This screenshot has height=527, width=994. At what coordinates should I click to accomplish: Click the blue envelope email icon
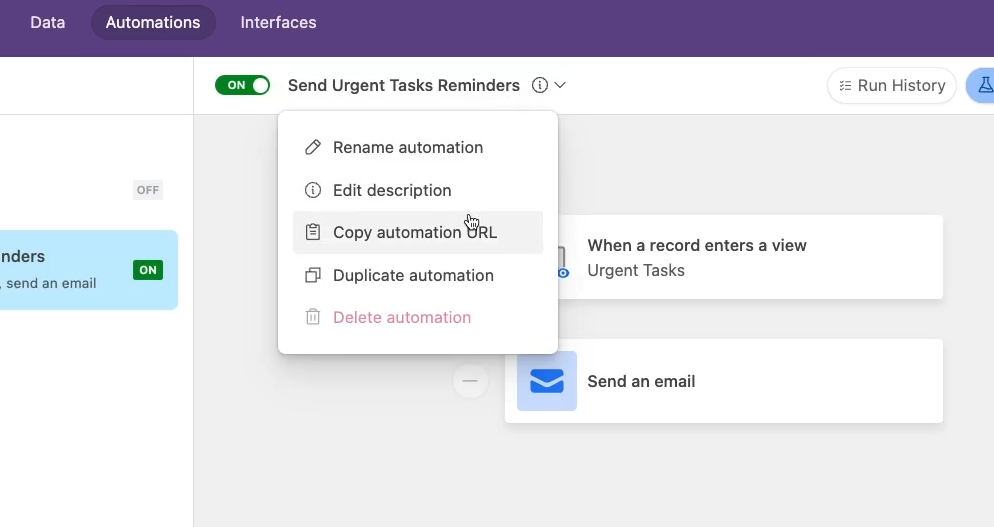(546, 381)
